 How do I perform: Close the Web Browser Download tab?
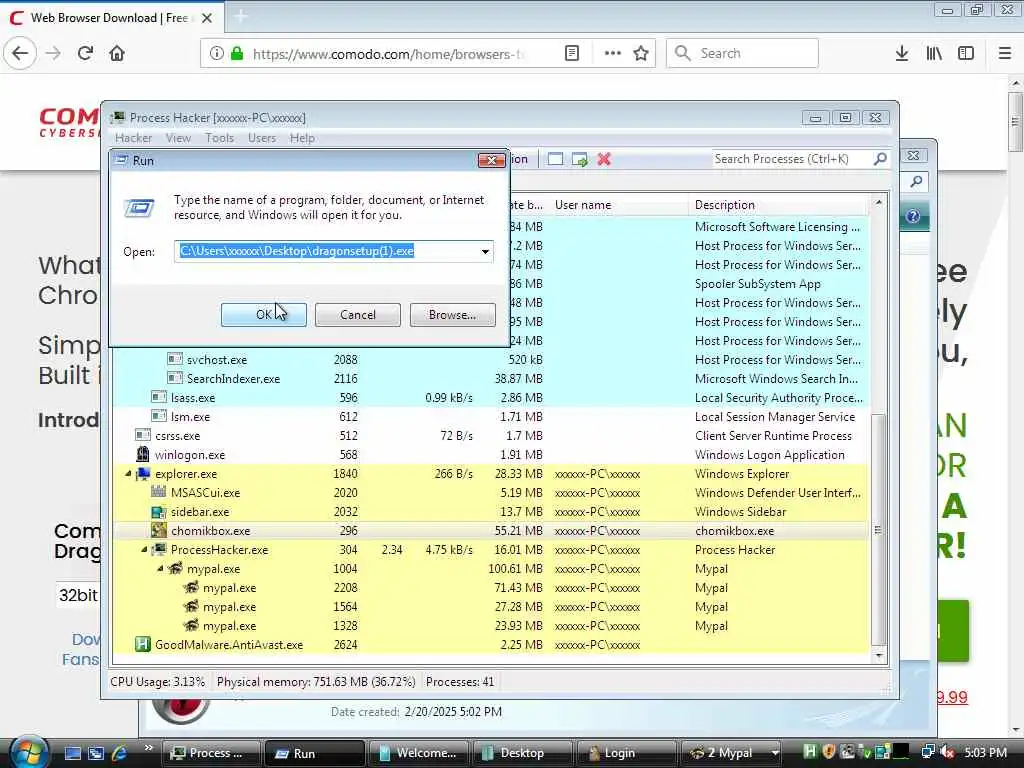tap(207, 18)
